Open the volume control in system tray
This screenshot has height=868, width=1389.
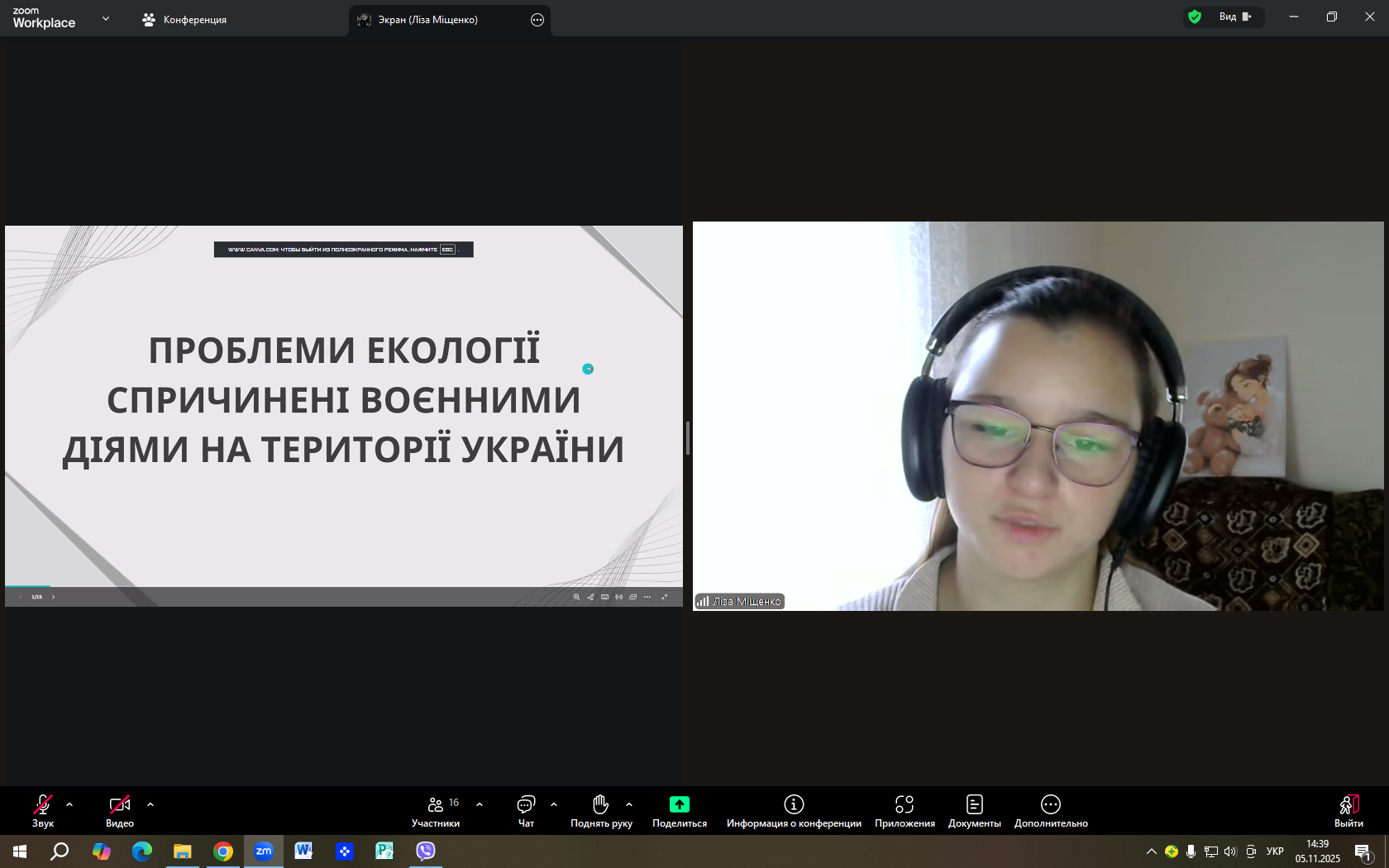point(1230,851)
